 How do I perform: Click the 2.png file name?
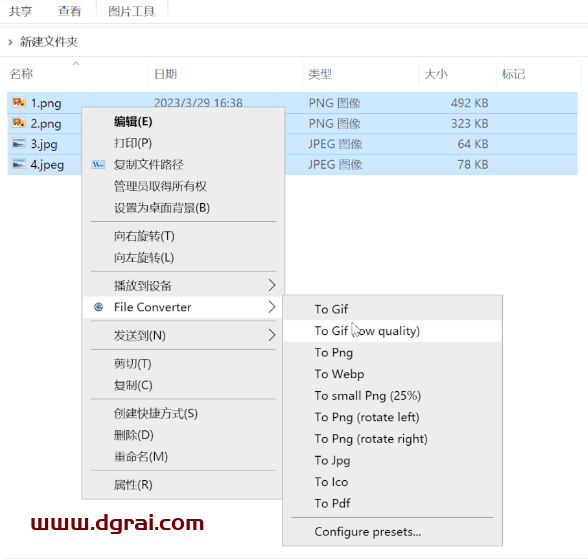[46, 123]
